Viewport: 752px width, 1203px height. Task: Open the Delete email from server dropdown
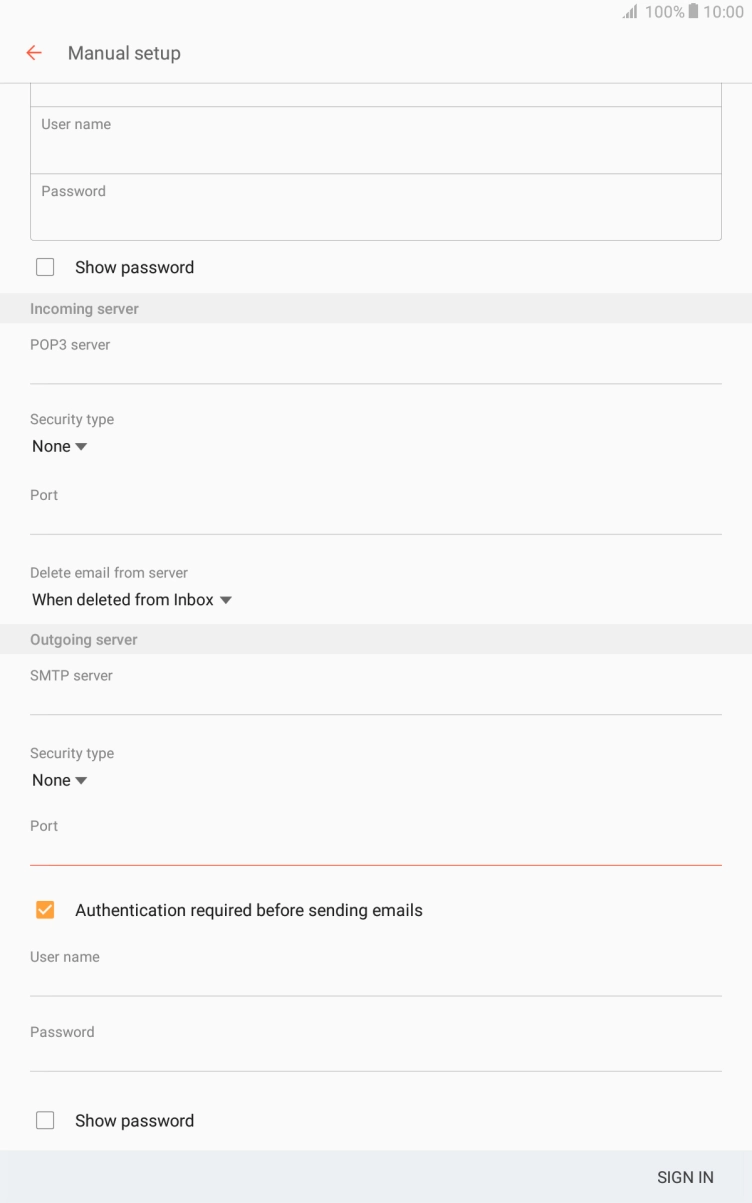[131, 599]
